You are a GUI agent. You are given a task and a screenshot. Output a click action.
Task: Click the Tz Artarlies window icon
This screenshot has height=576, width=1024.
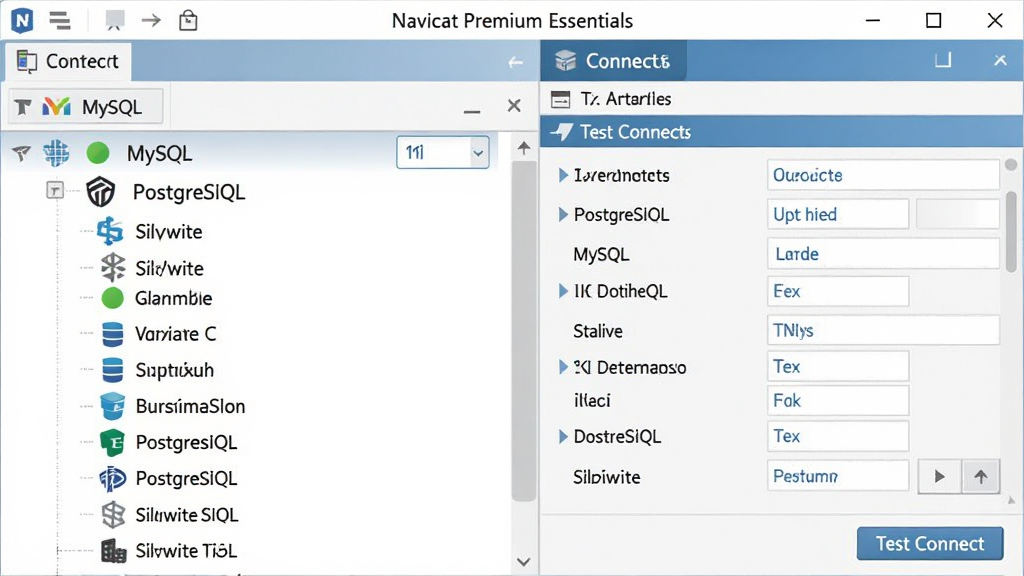coord(560,99)
